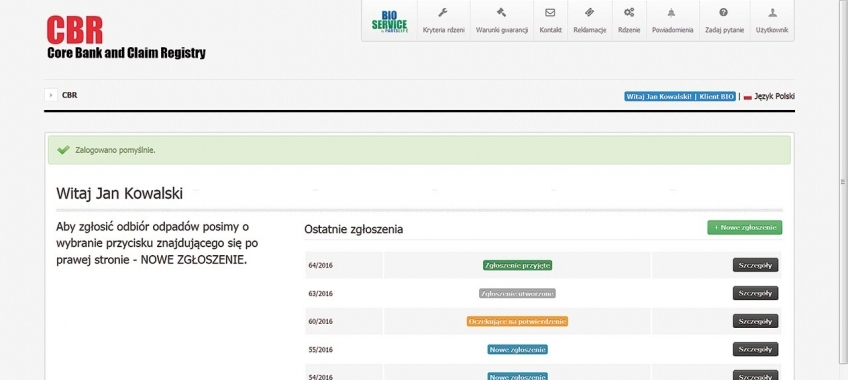Viewport: 848px width, 380px height.
Task: Open the Powiadomienia menu label
Action: 672,30
